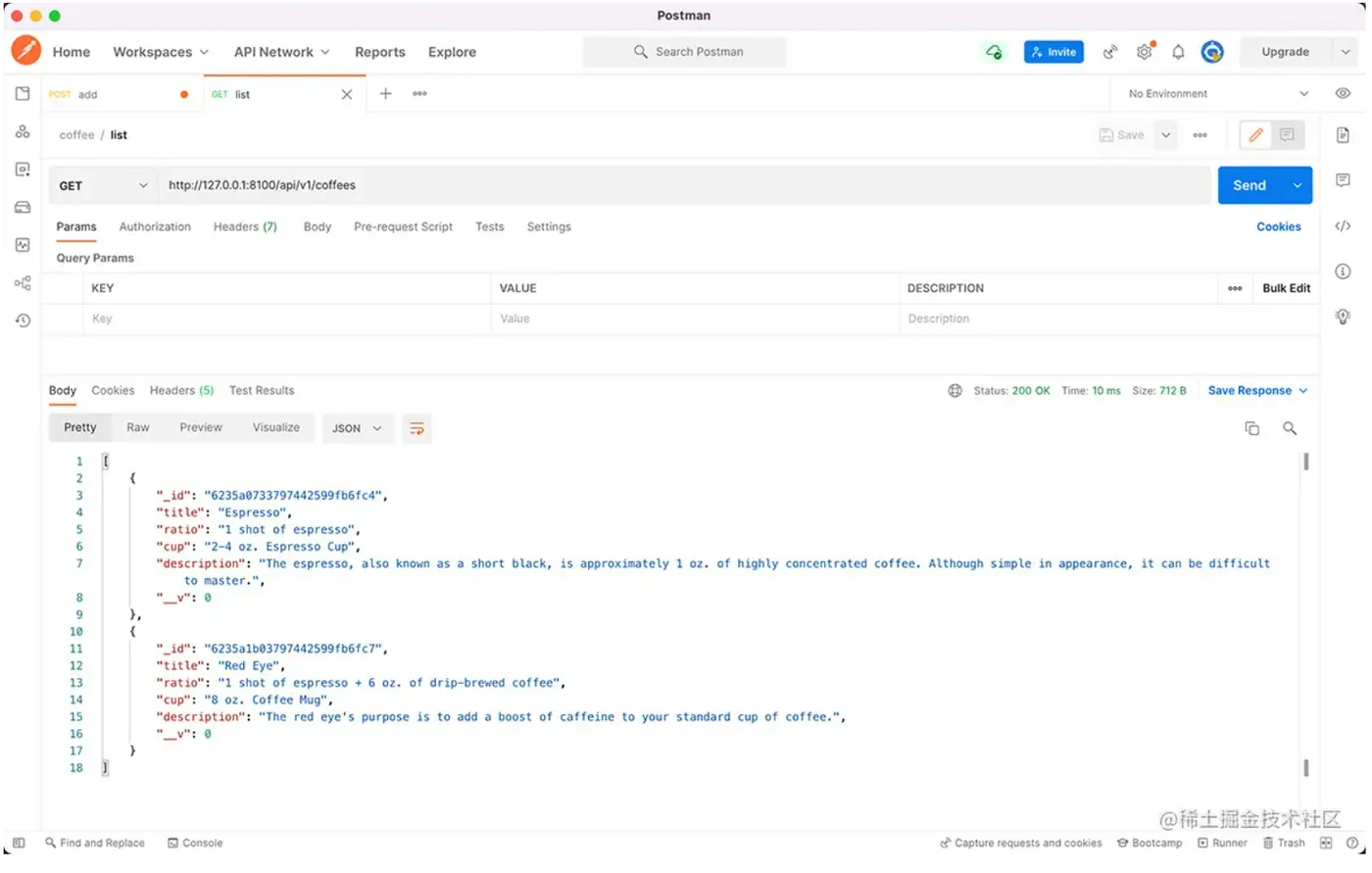Viewport: 1372px width, 873px height.
Task: Open the Save dropdown arrow
Action: [x=1166, y=135]
